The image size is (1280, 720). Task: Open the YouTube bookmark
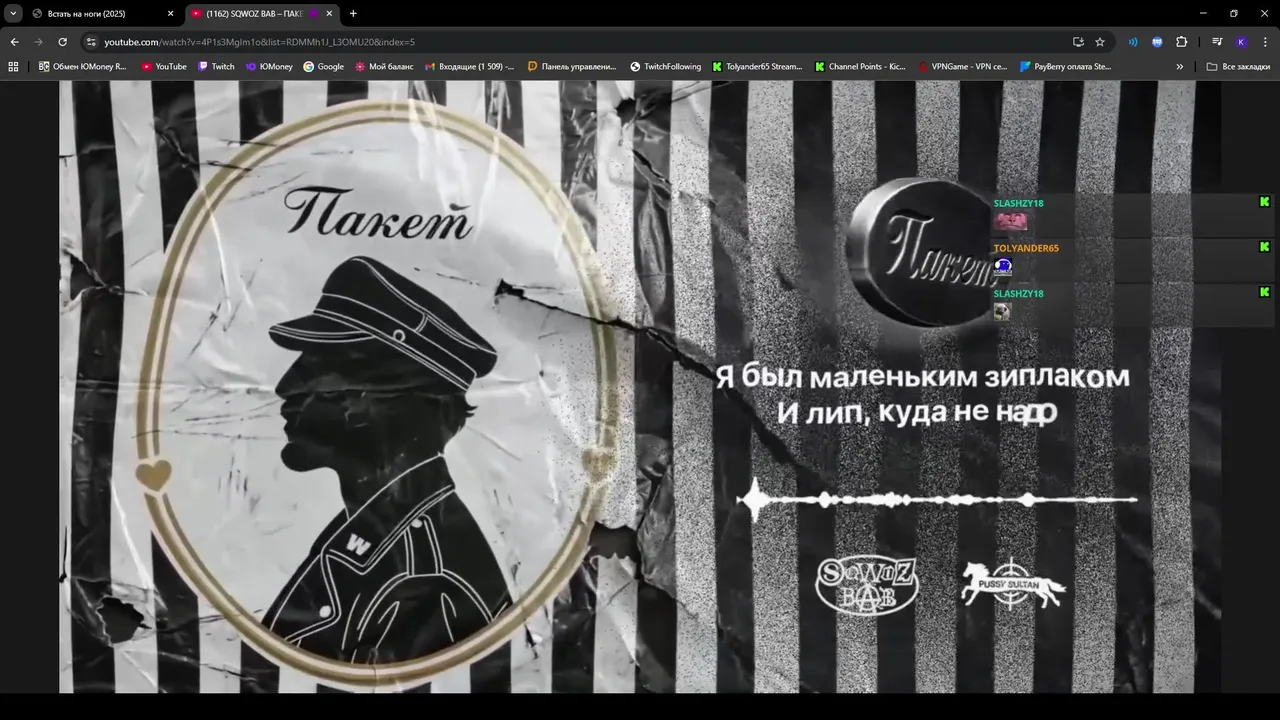[164, 67]
